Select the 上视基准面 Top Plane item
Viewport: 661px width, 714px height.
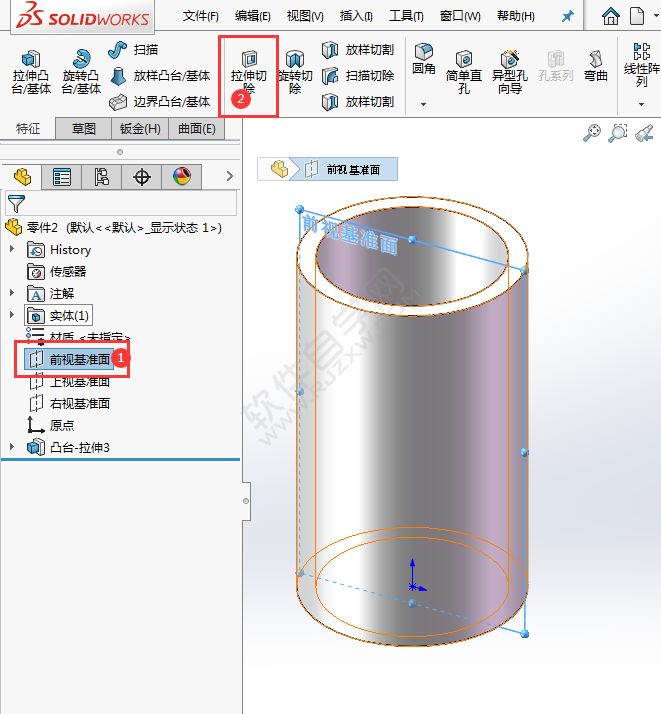[x=69, y=382]
